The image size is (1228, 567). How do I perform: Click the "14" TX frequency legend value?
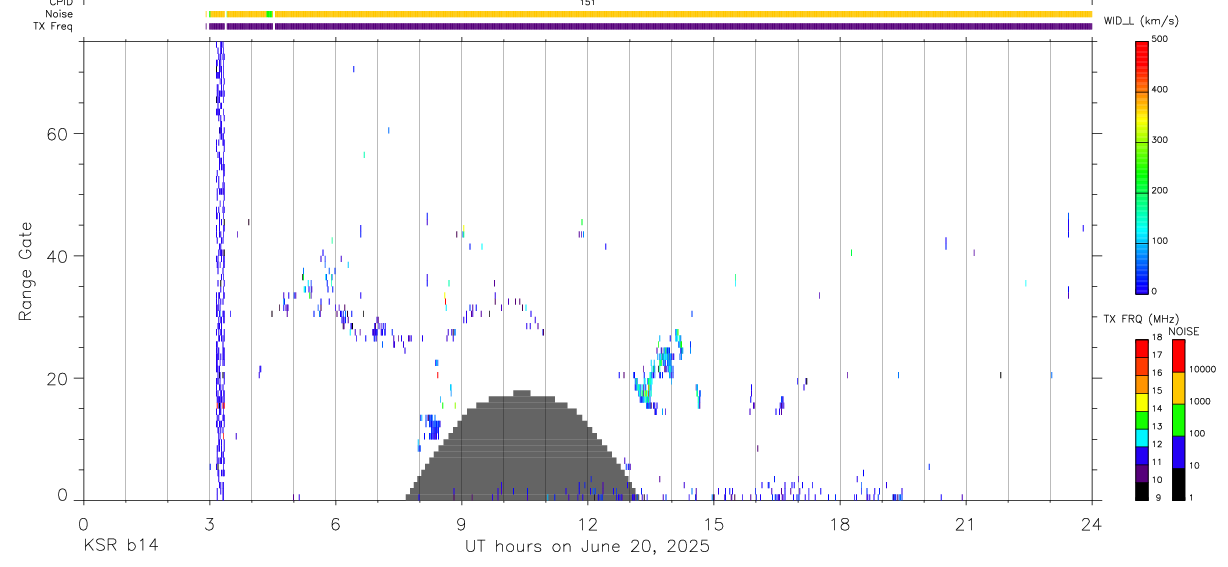click(1157, 409)
